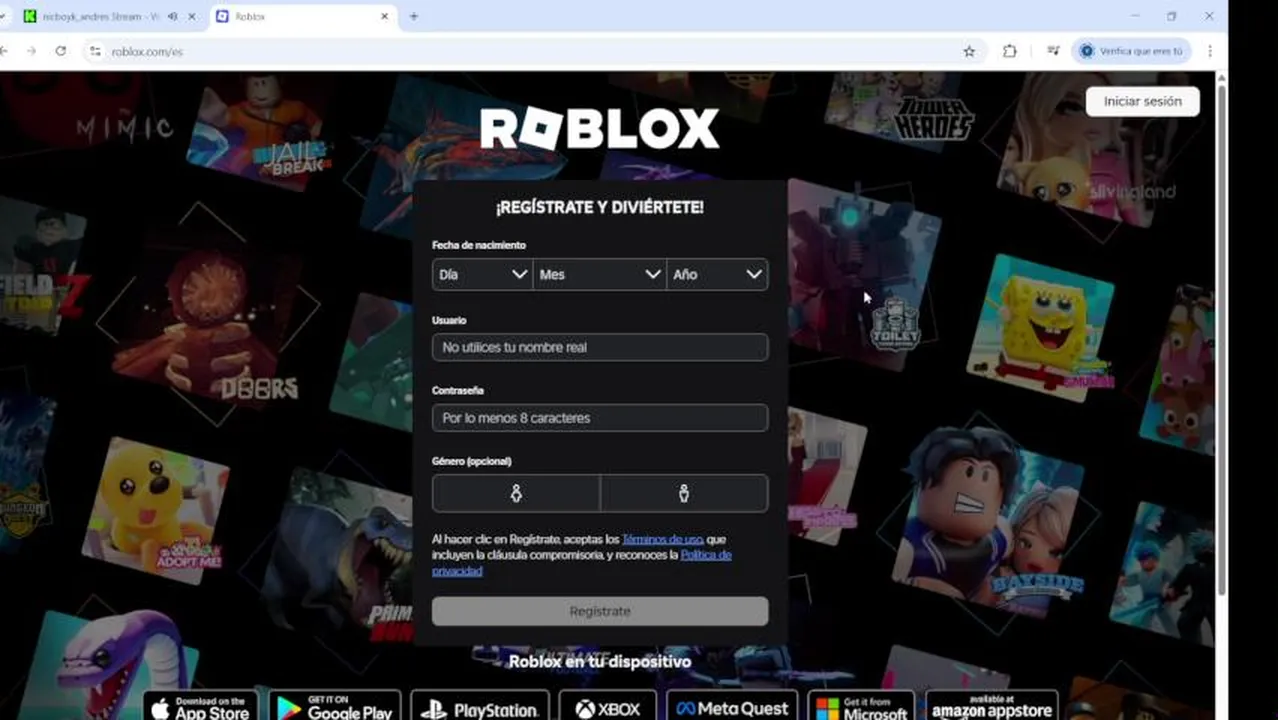The image size is (1278, 720).
Task: Open the Amazon Appstore badge
Action: point(992,706)
